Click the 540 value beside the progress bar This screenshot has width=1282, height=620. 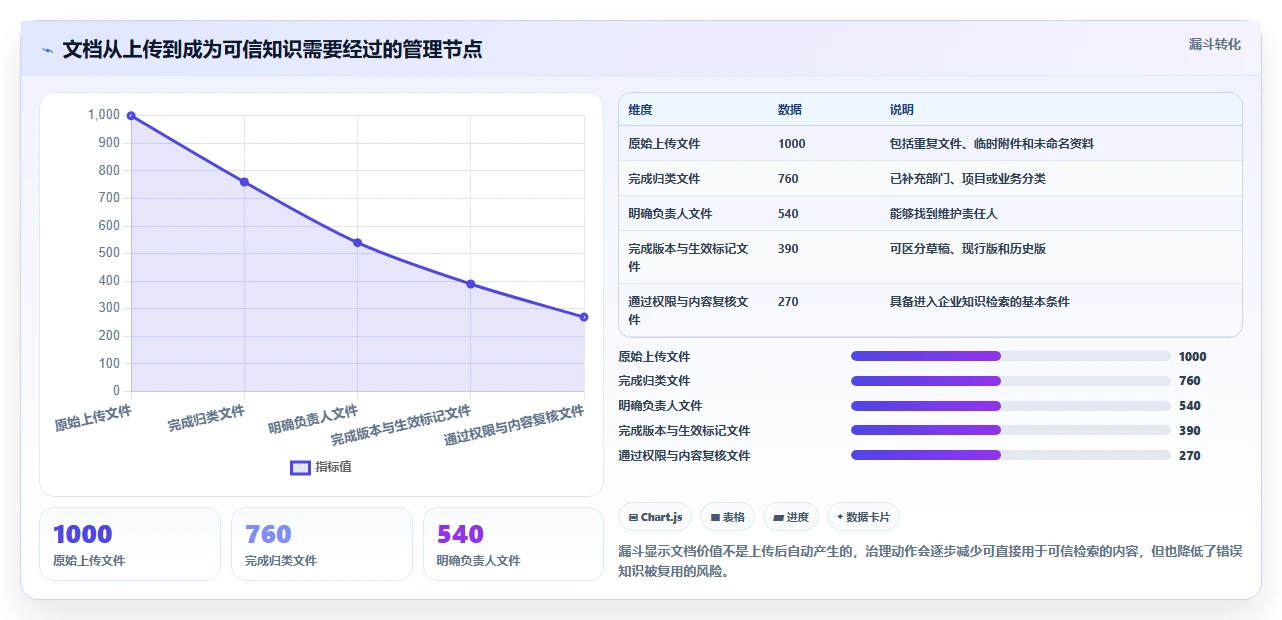click(1190, 406)
